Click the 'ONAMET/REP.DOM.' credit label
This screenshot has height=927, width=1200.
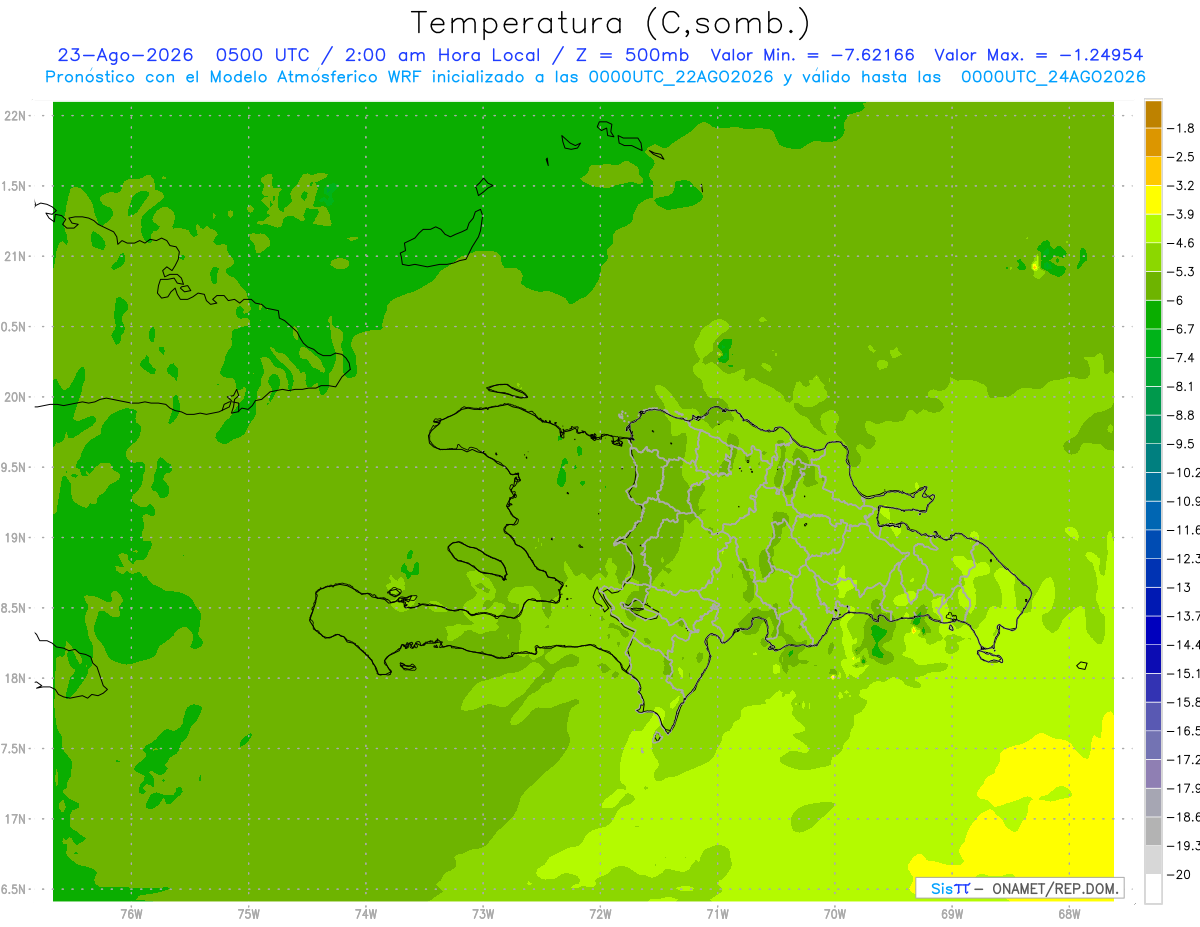pos(1053,888)
